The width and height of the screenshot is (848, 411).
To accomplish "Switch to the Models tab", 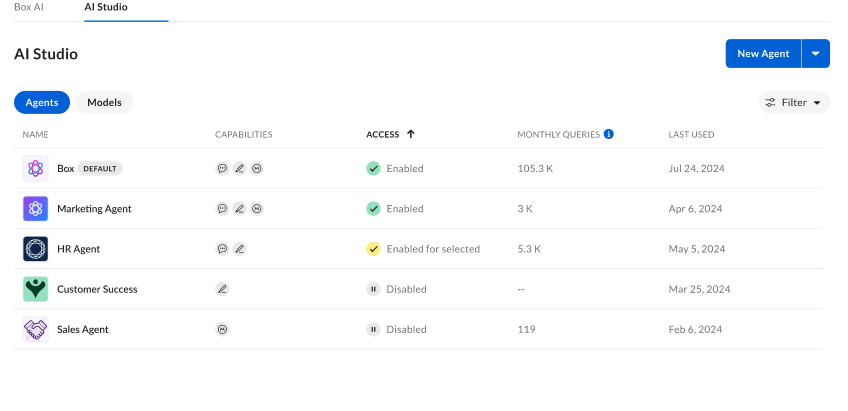I will [x=104, y=102].
